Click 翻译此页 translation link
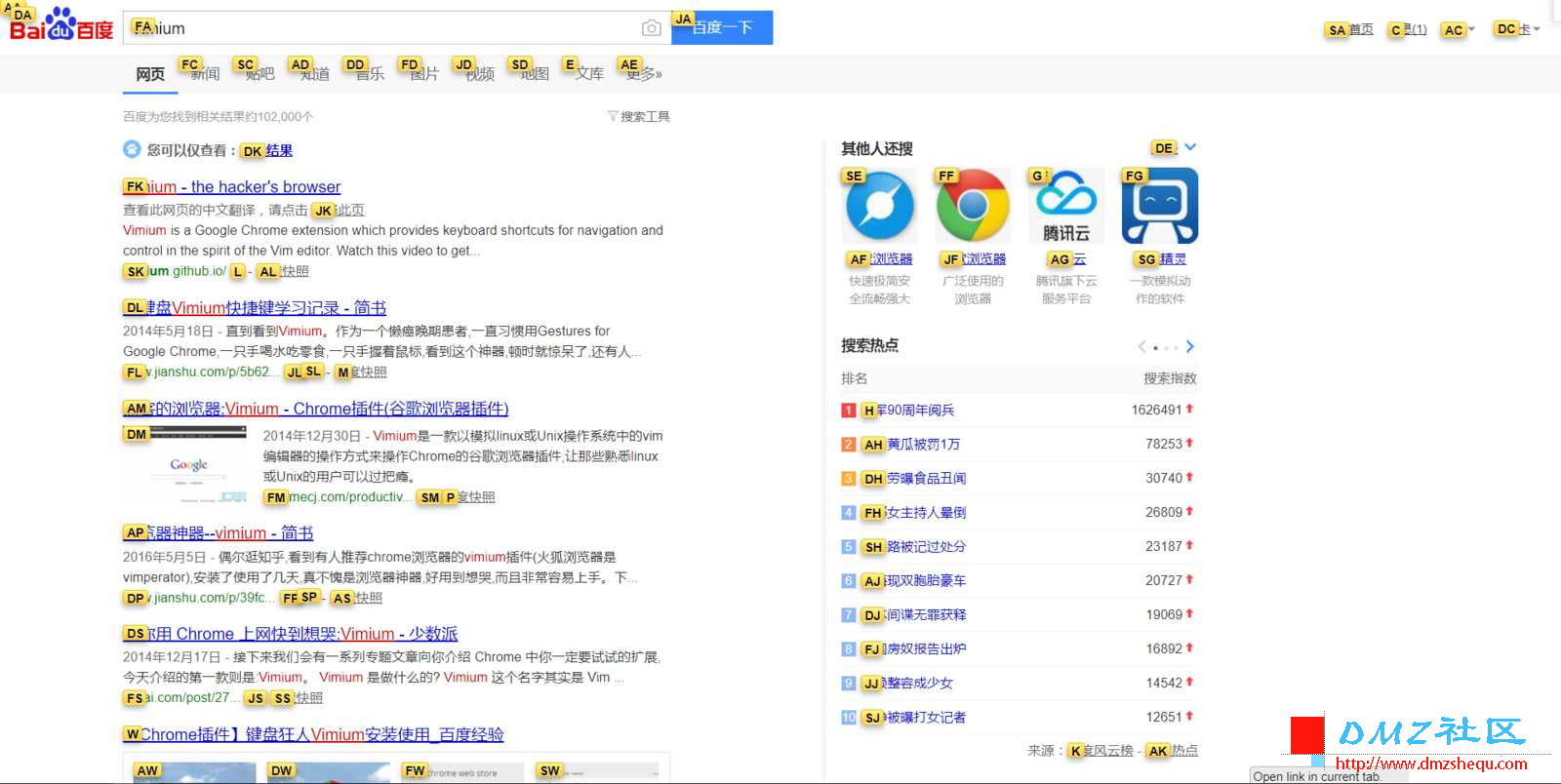This screenshot has width=1561, height=784. [x=337, y=210]
